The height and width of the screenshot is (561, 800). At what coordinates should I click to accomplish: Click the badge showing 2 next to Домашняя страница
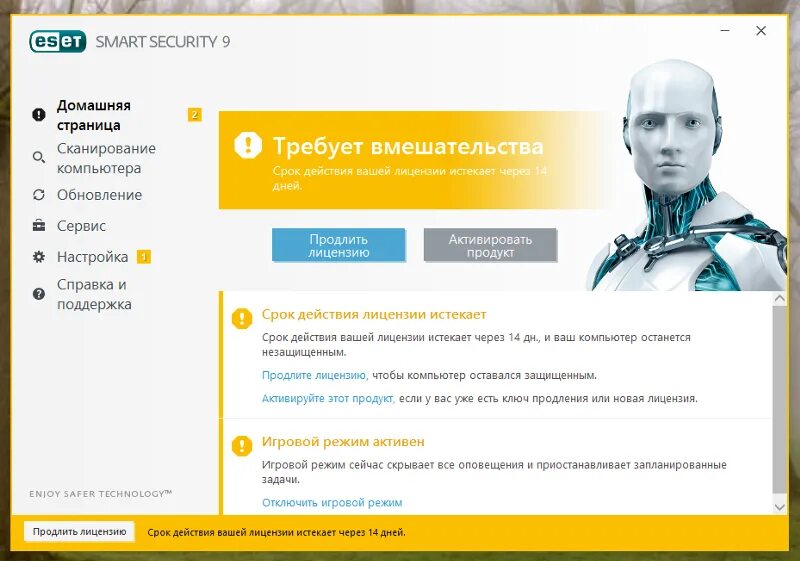click(x=194, y=115)
